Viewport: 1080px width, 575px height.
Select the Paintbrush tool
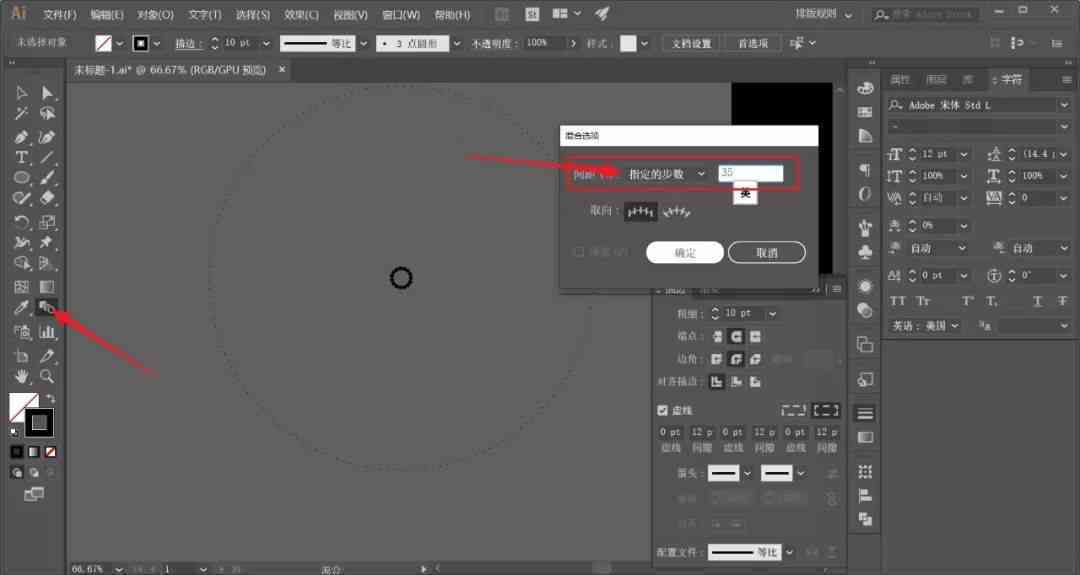click(x=47, y=178)
